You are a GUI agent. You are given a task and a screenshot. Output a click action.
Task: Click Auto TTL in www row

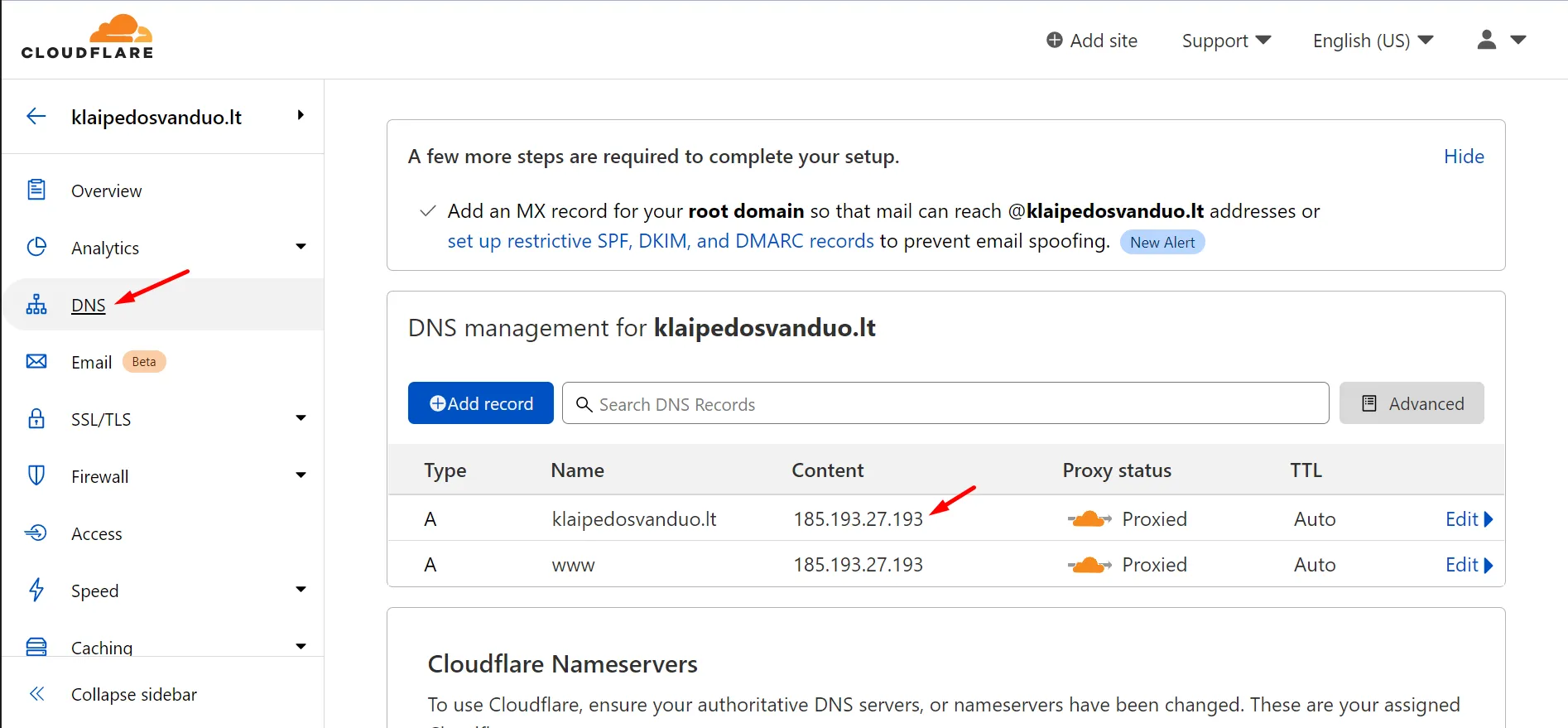(1315, 565)
